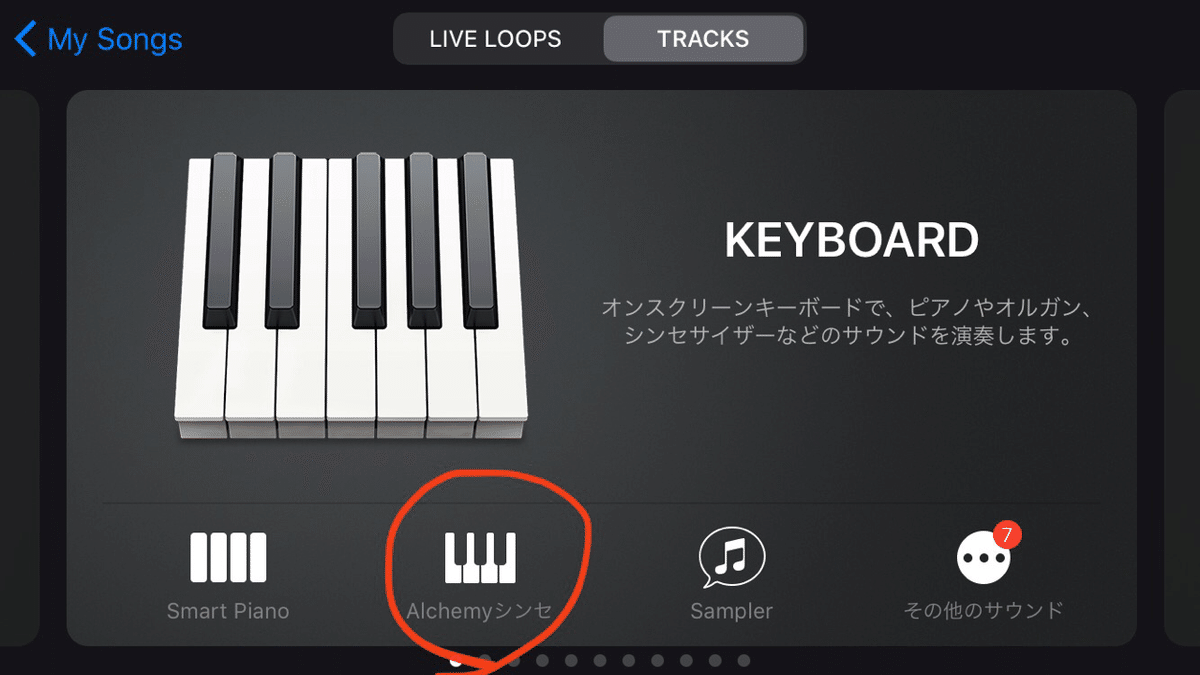Select the TRACKS tab
The width and height of the screenshot is (1200, 675).
coord(703,39)
